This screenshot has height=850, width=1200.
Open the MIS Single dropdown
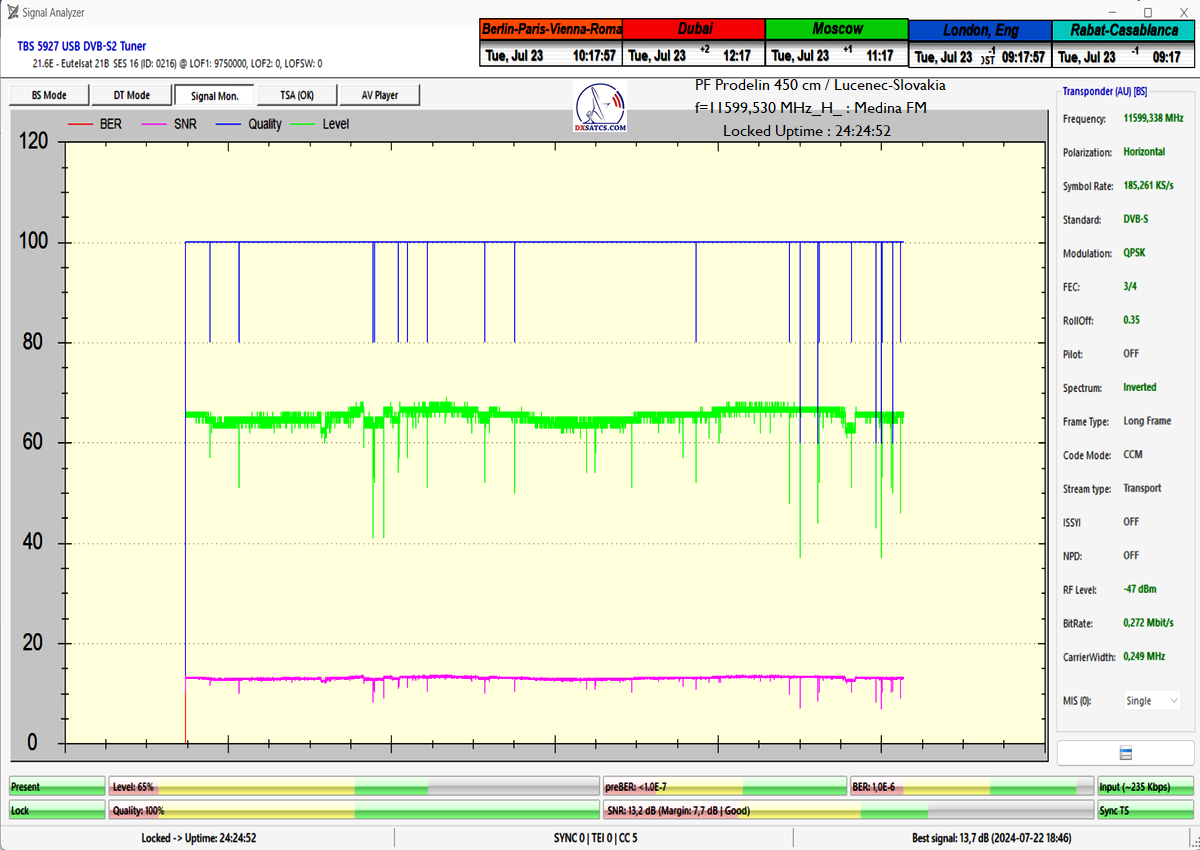point(1151,701)
